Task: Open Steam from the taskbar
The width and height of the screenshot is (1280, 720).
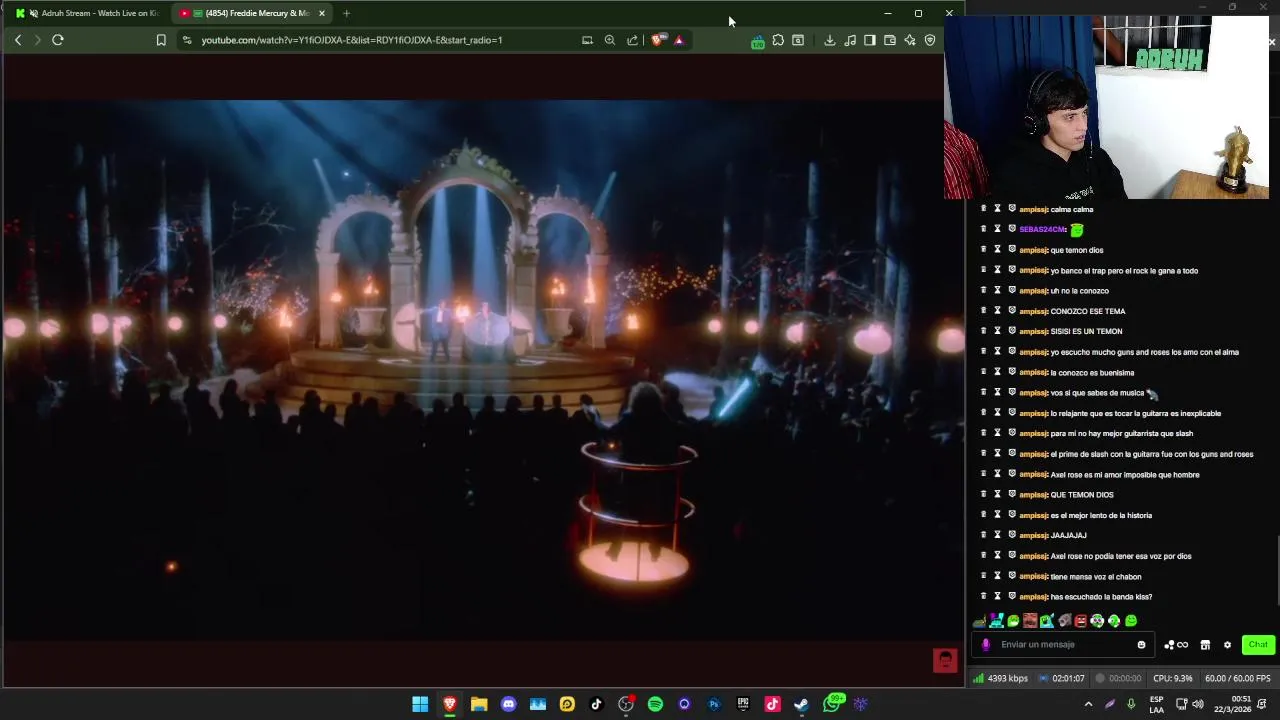Action: [x=801, y=704]
